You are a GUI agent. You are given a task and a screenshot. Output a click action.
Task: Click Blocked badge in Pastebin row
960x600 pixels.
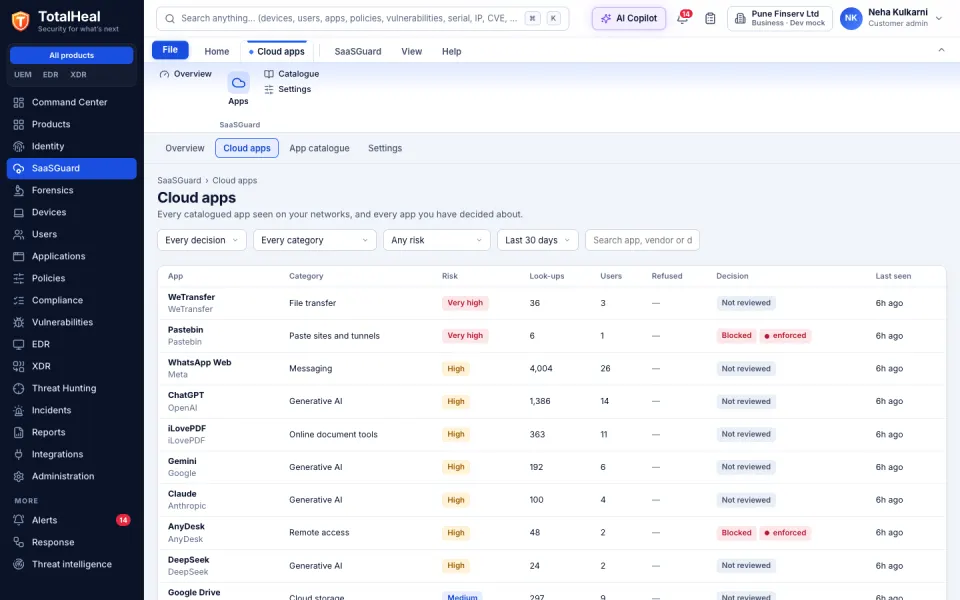736,336
